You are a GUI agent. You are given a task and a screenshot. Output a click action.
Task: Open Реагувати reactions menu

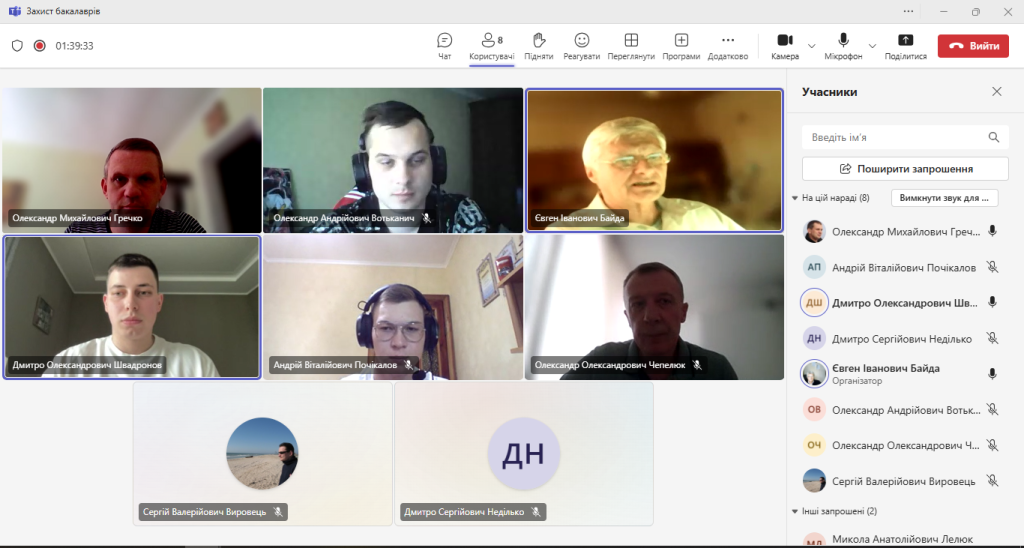pyautogui.click(x=582, y=46)
